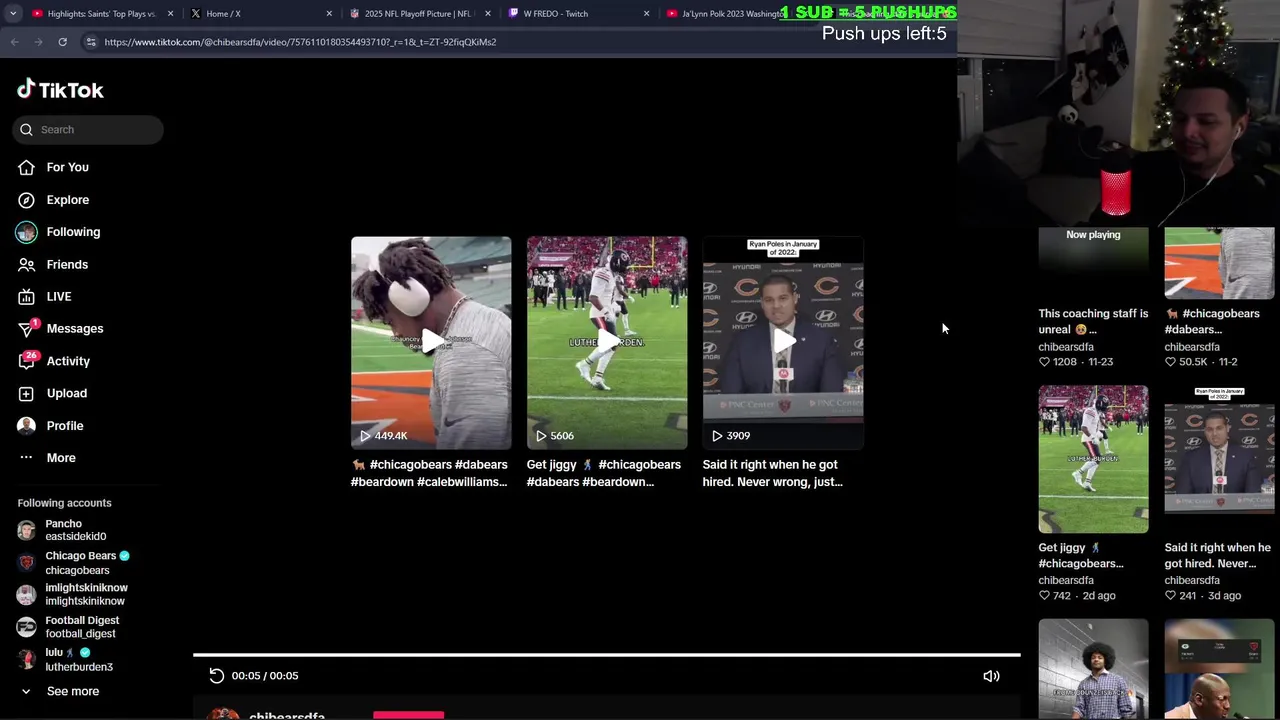Reload the browser page
The width and height of the screenshot is (1280, 720).
coord(62,42)
